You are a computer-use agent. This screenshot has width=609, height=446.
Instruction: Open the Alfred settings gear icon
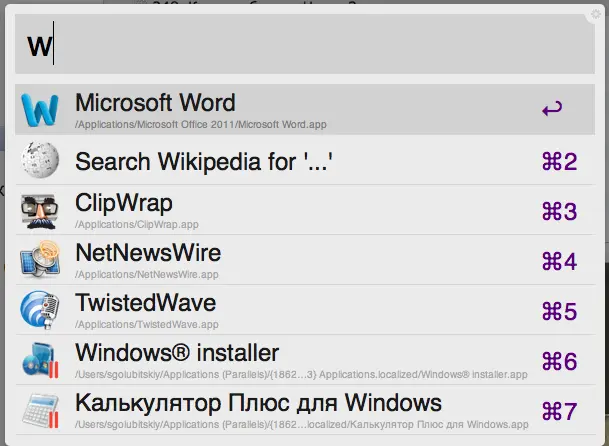(596, 14)
